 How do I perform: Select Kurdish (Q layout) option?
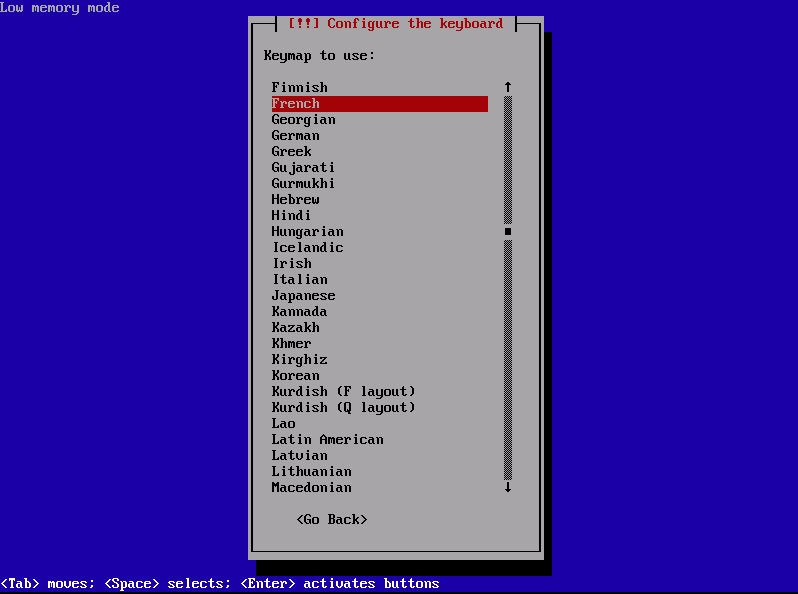[x=380, y=407]
